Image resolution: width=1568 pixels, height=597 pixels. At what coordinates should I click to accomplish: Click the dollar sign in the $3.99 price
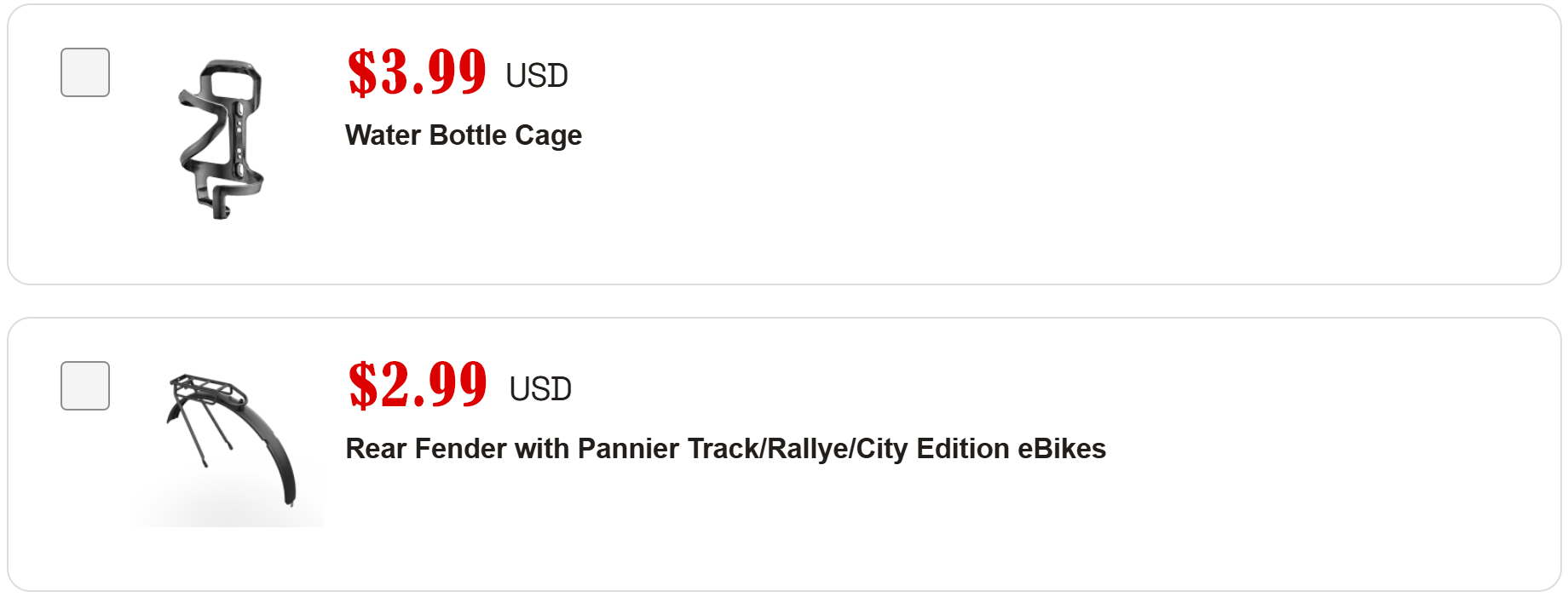click(x=362, y=73)
